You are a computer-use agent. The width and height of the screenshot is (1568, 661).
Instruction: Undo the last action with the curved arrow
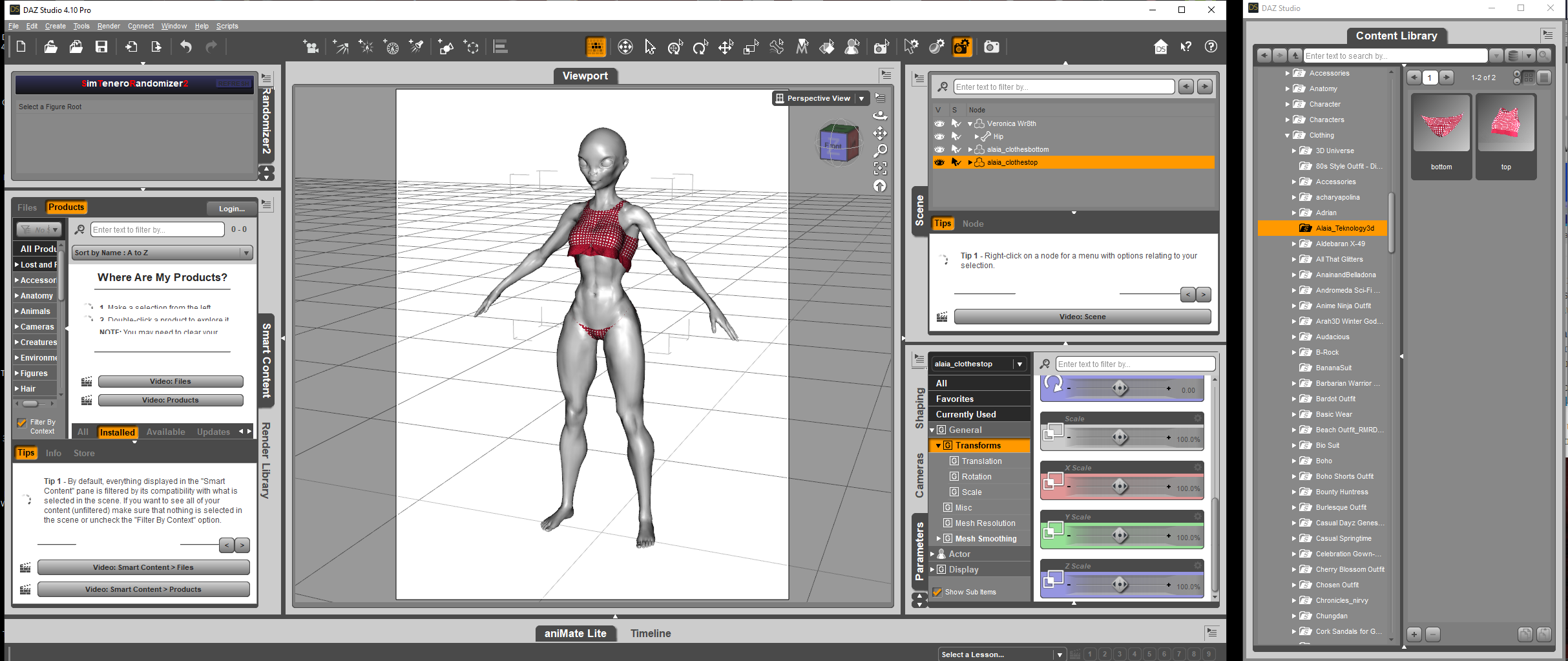click(186, 47)
